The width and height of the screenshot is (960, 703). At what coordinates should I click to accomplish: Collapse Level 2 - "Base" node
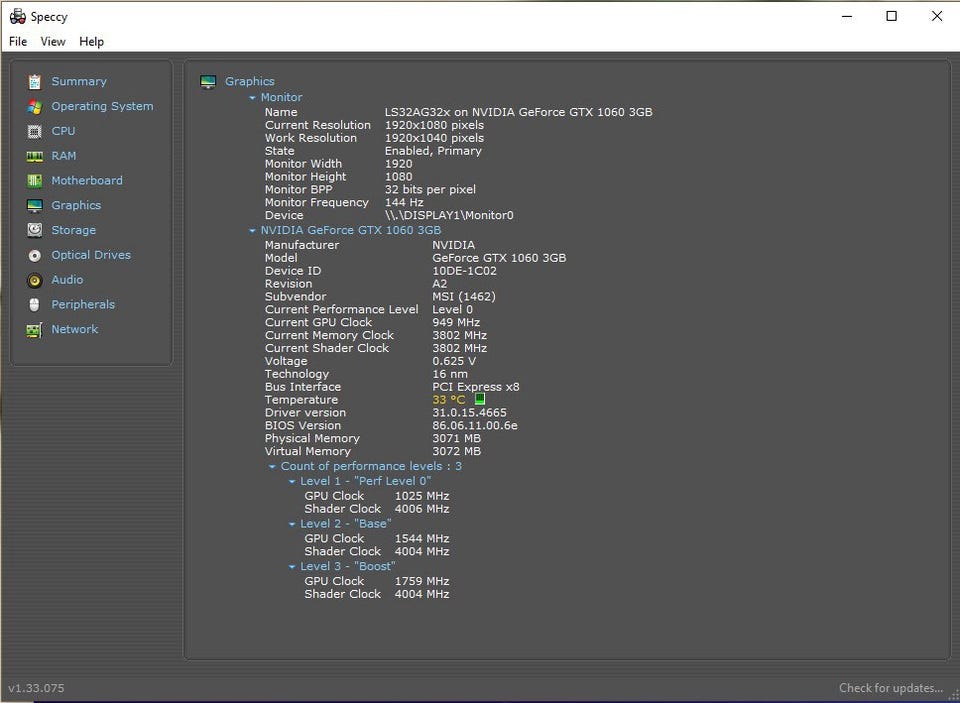click(x=292, y=524)
